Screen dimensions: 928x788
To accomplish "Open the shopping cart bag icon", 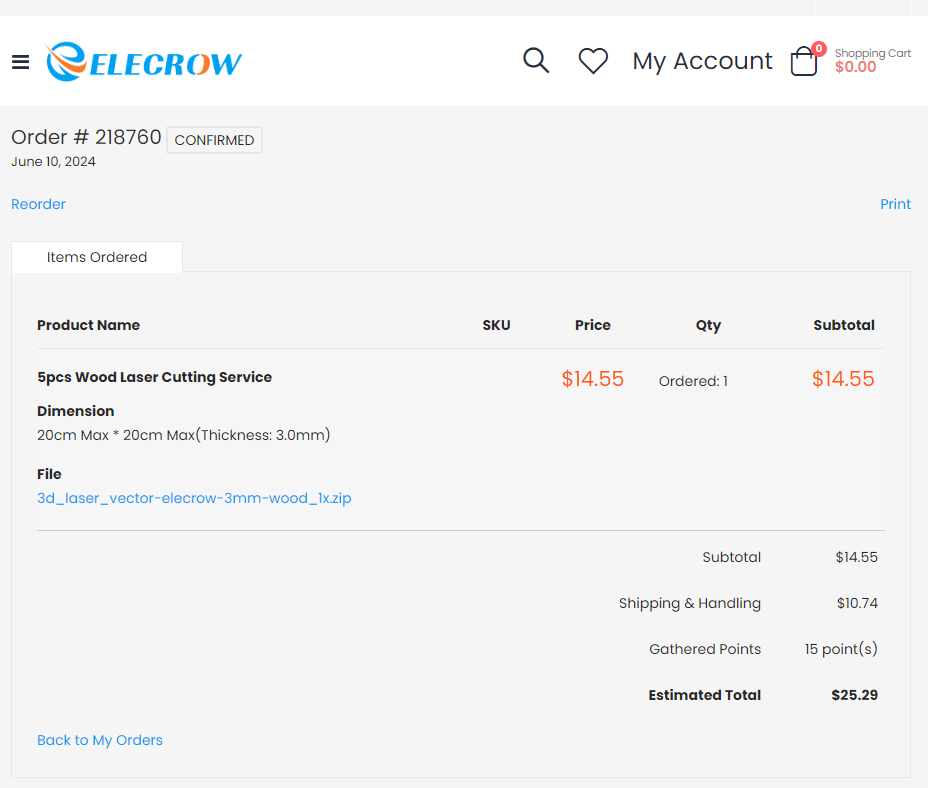I will [x=803, y=63].
